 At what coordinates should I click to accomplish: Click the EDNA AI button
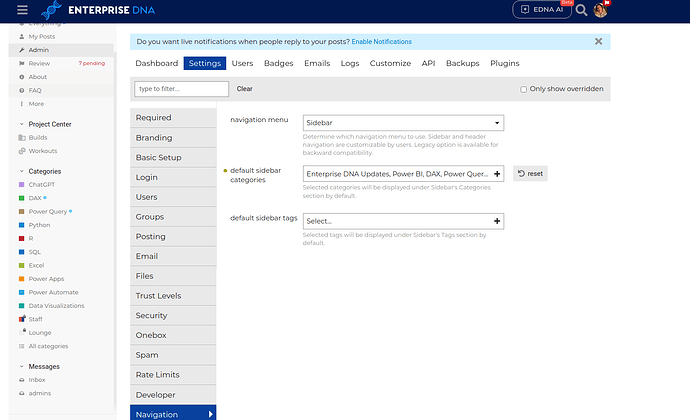coord(542,10)
